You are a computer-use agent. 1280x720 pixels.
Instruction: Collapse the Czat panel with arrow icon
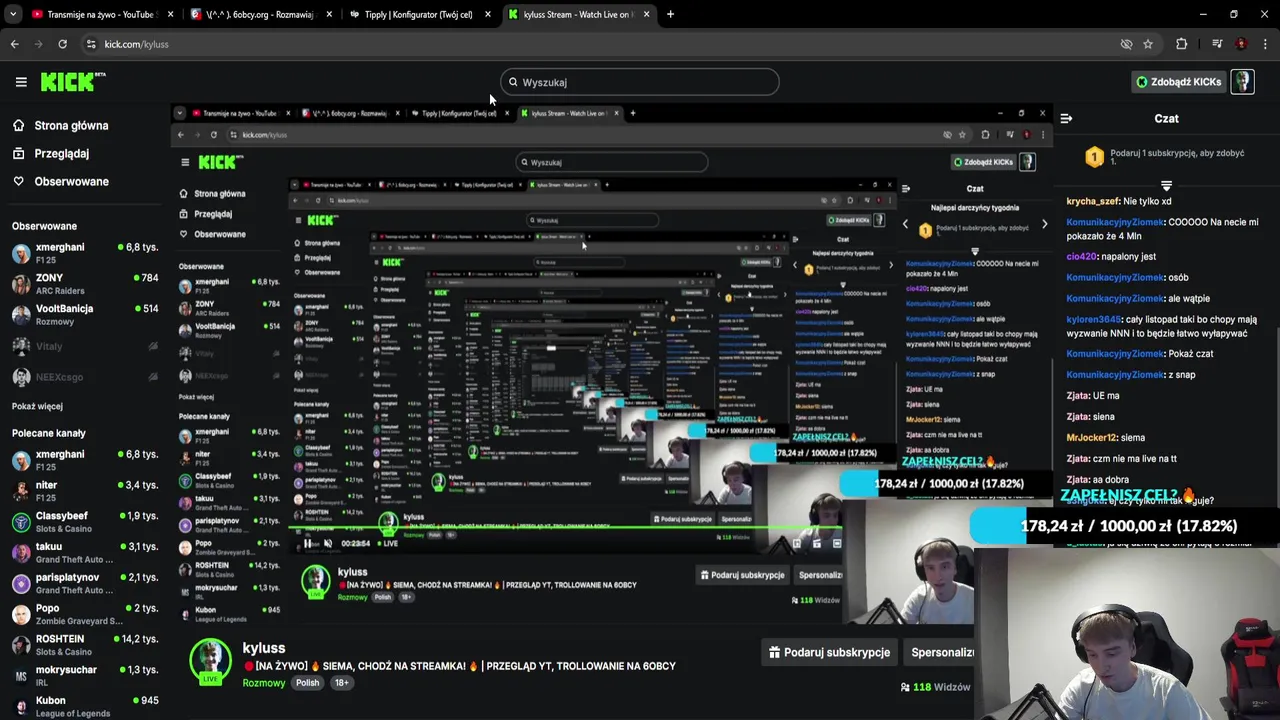click(1066, 118)
